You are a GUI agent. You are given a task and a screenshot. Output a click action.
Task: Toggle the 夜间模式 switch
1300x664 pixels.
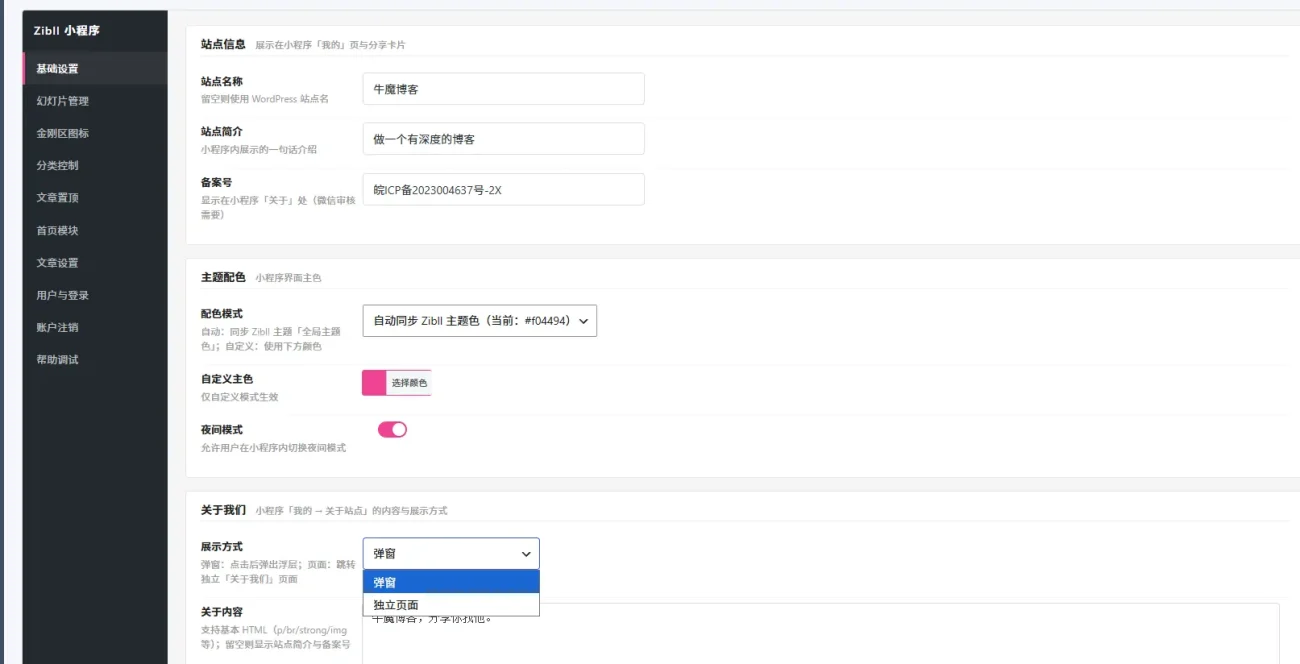pos(392,429)
